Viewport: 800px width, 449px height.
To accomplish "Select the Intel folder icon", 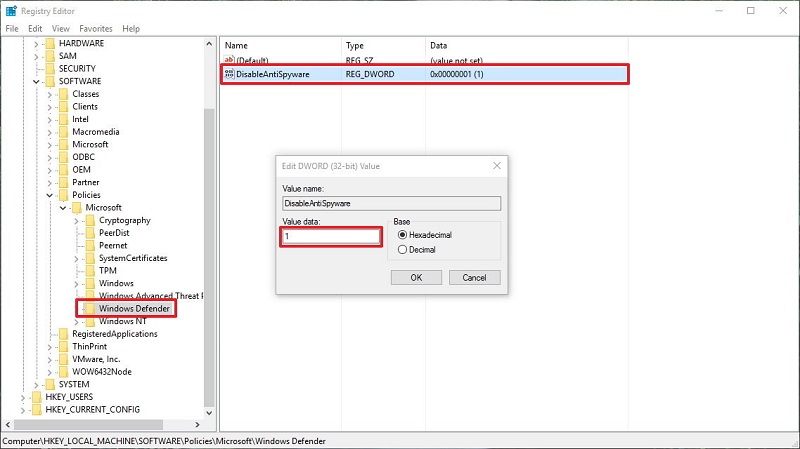I will [x=63, y=119].
